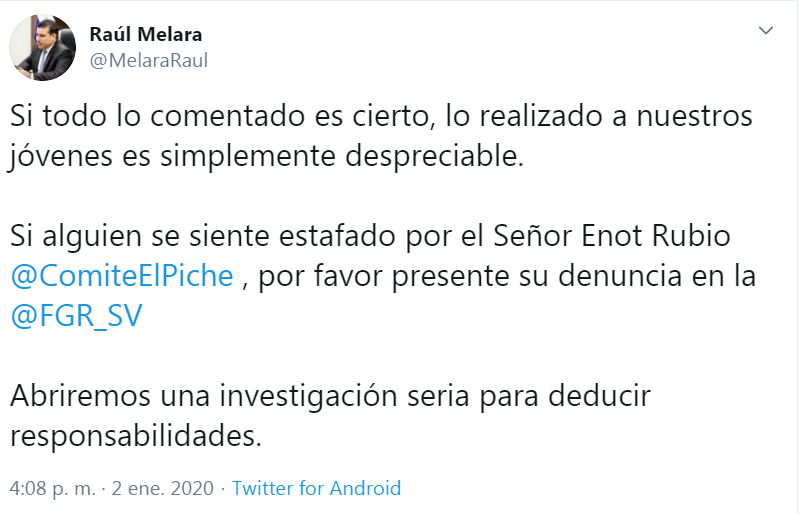Open the tweet options chevron menu
Viewport: 804px width, 514px height.
[x=766, y=32]
